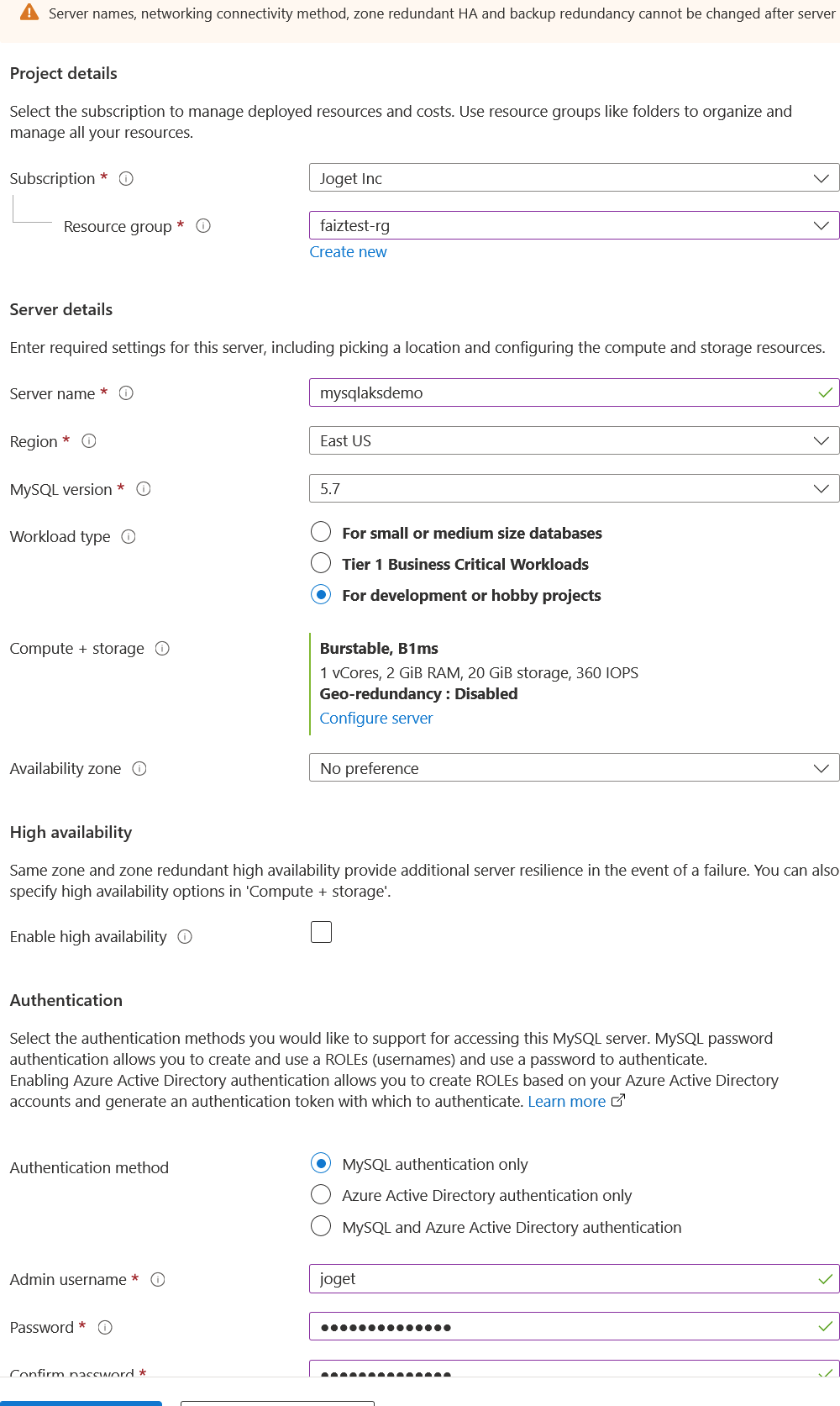The height and width of the screenshot is (1406, 840).
Task: Click the Create new resource group link
Action: click(348, 252)
